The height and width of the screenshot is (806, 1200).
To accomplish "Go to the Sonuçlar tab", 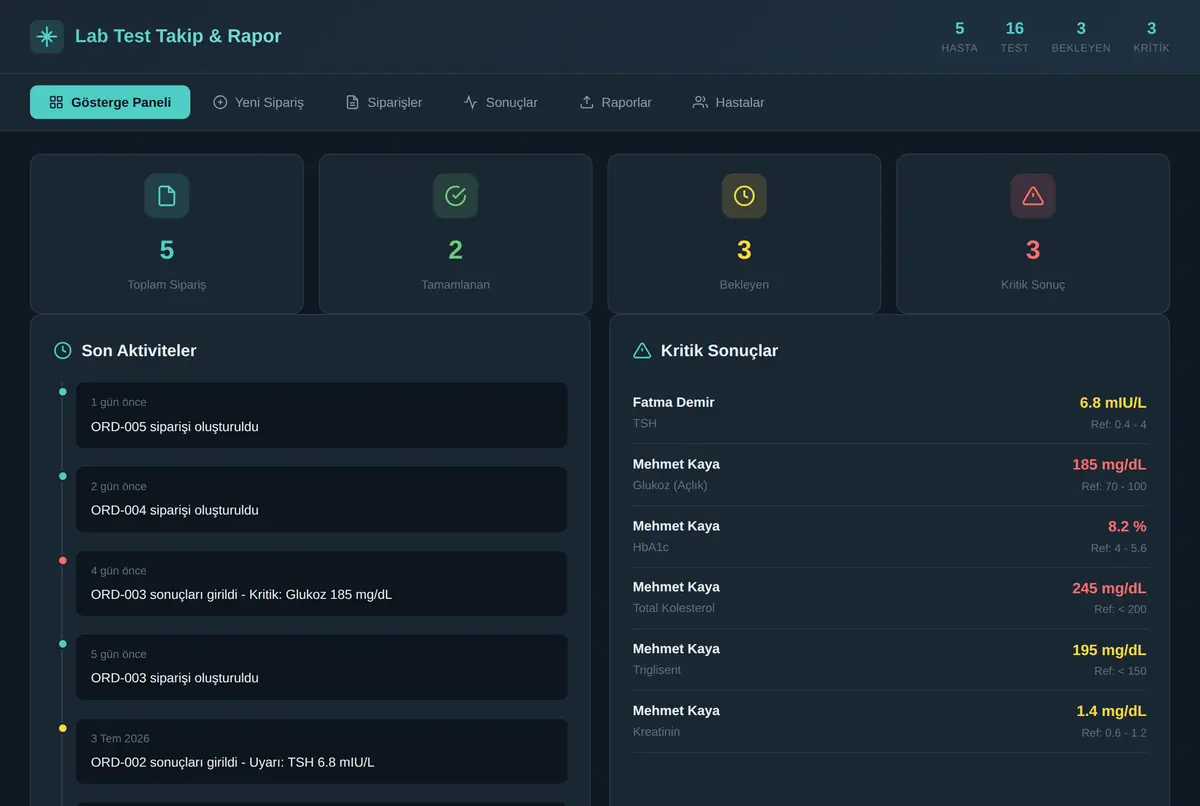I will (x=501, y=102).
